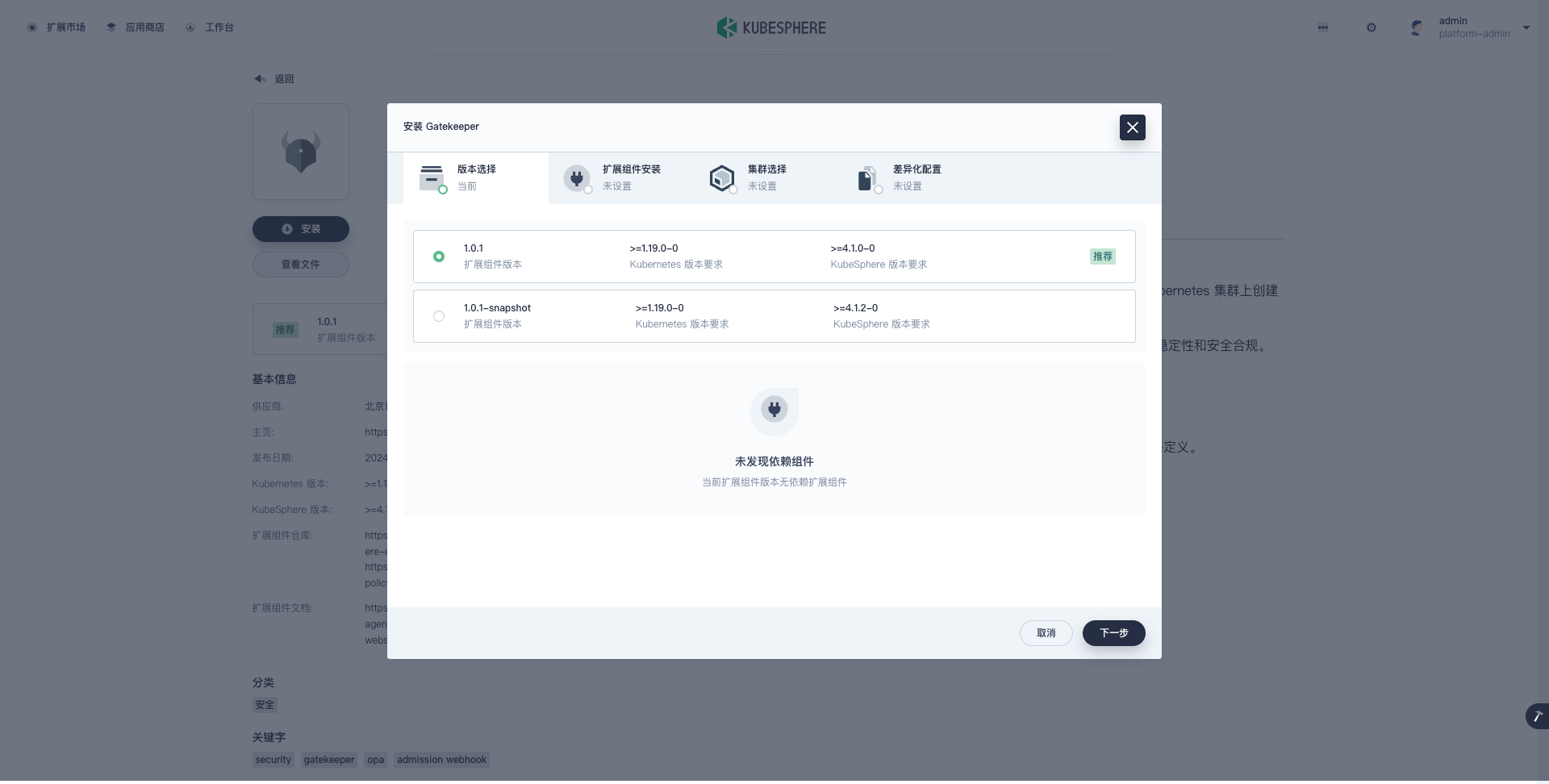Open the 集群选择 step tab
This screenshot has height=784, width=1549.
766,177
